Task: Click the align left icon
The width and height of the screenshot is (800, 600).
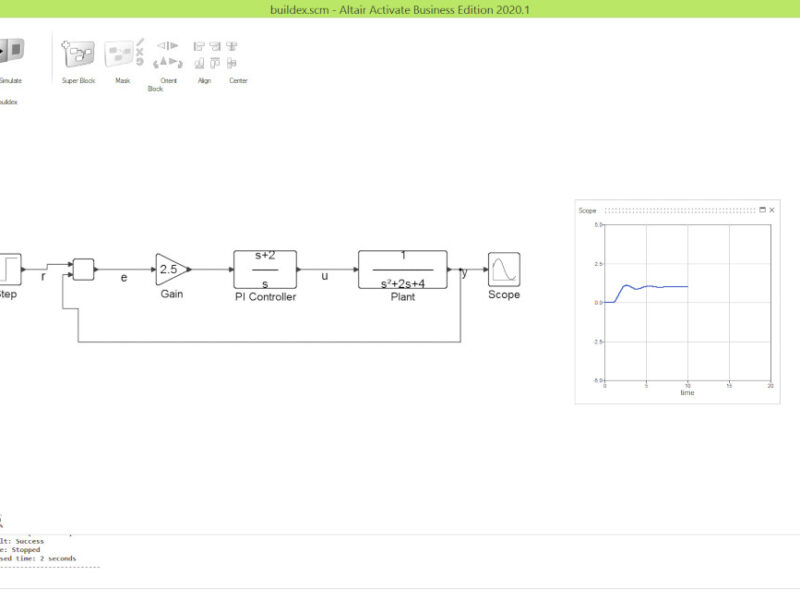Action: coord(198,46)
